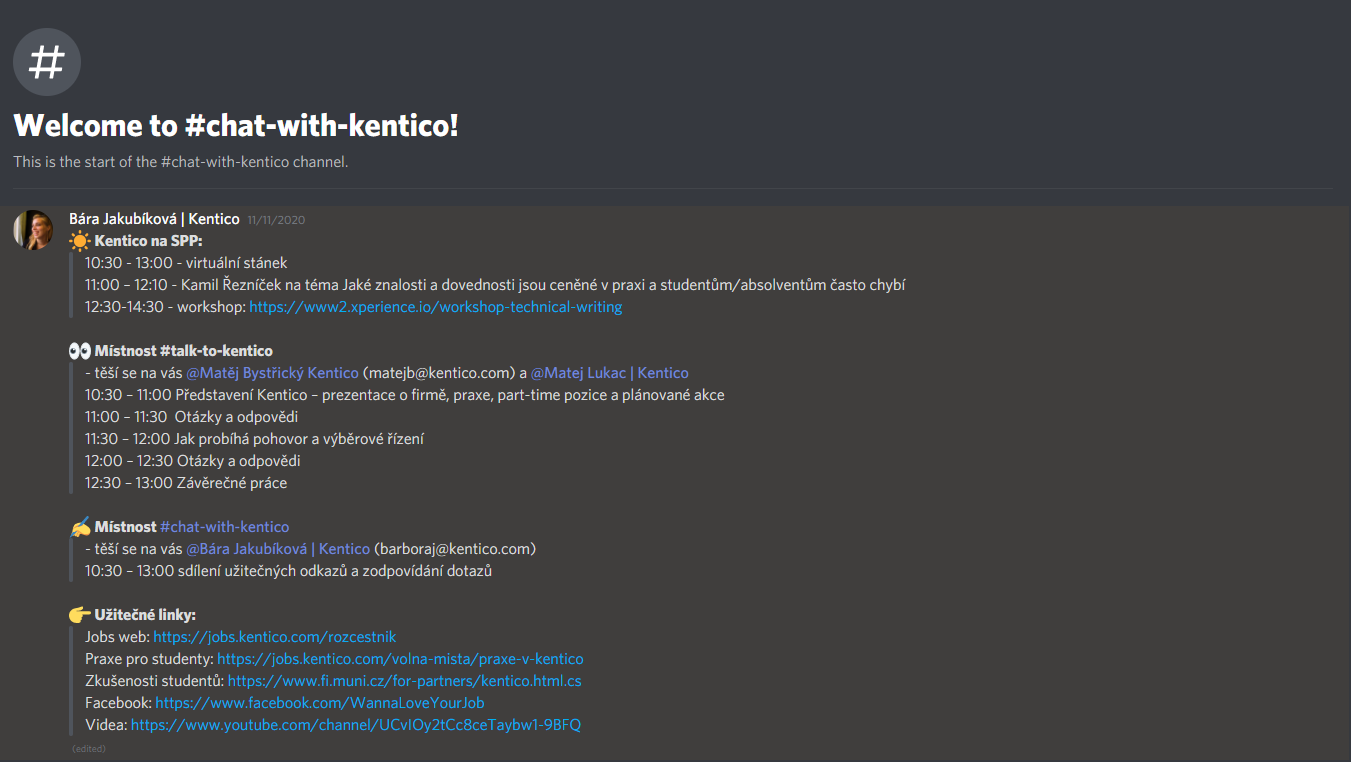1351x762 pixels.
Task: Open the Jobs web rozcestnik link
Action: [275, 637]
